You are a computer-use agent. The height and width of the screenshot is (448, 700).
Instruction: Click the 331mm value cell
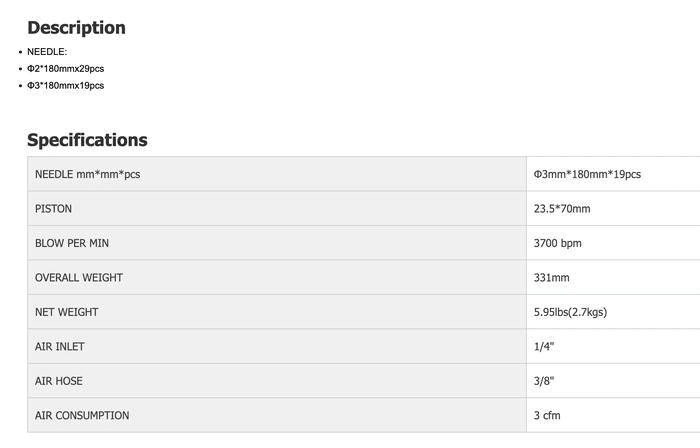pos(551,278)
